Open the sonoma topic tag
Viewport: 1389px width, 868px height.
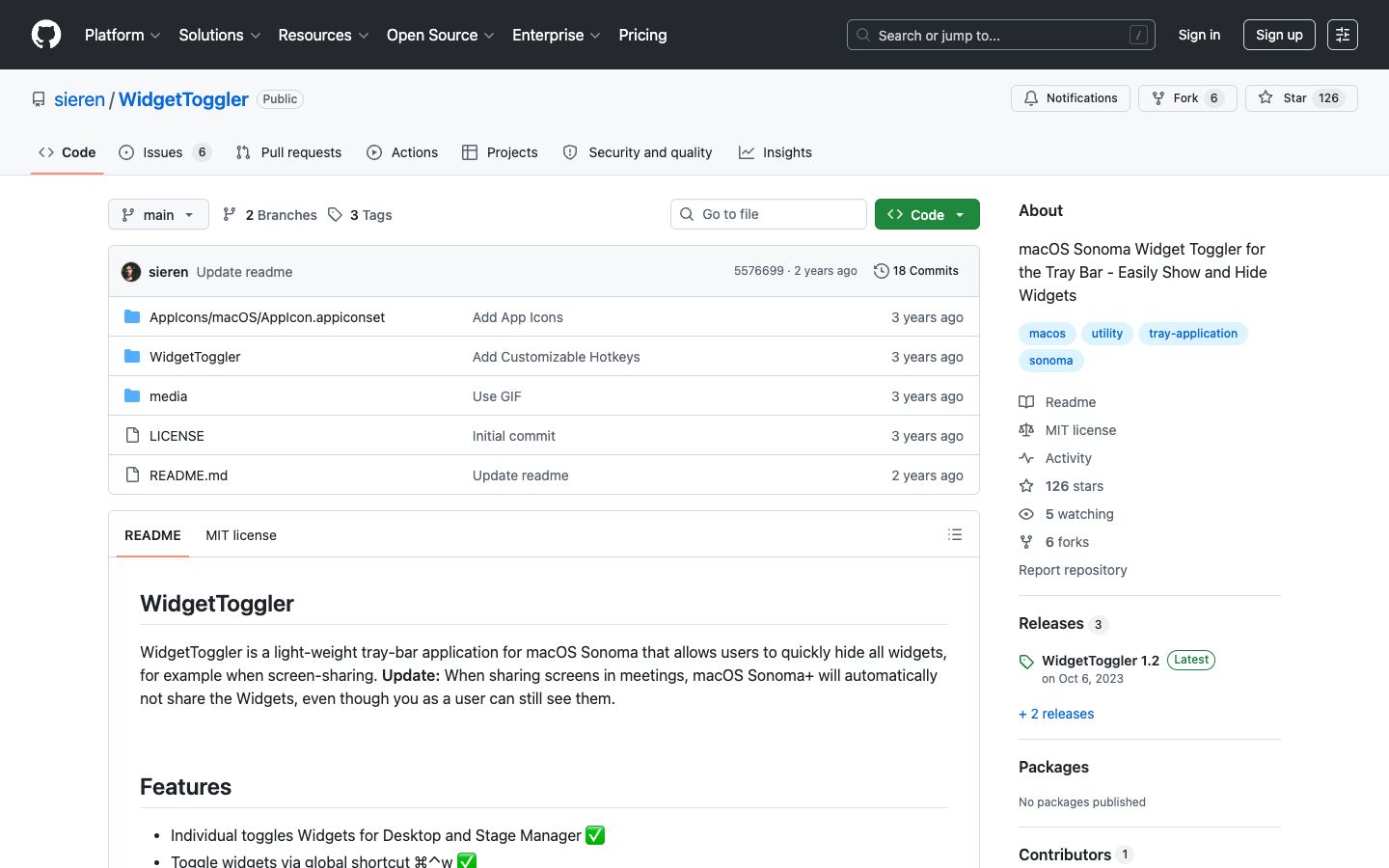(x=1051, y=361)
